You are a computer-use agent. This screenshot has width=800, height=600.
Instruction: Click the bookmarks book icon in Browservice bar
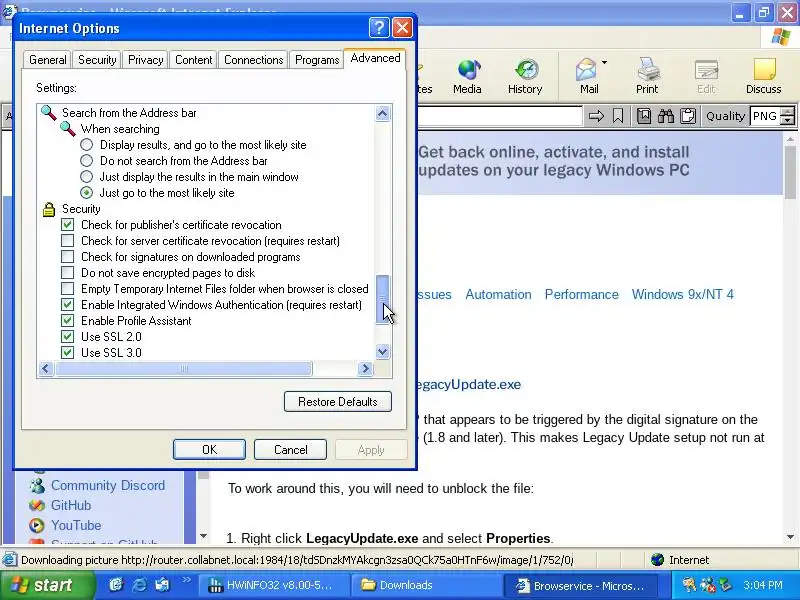coord(644,116)
